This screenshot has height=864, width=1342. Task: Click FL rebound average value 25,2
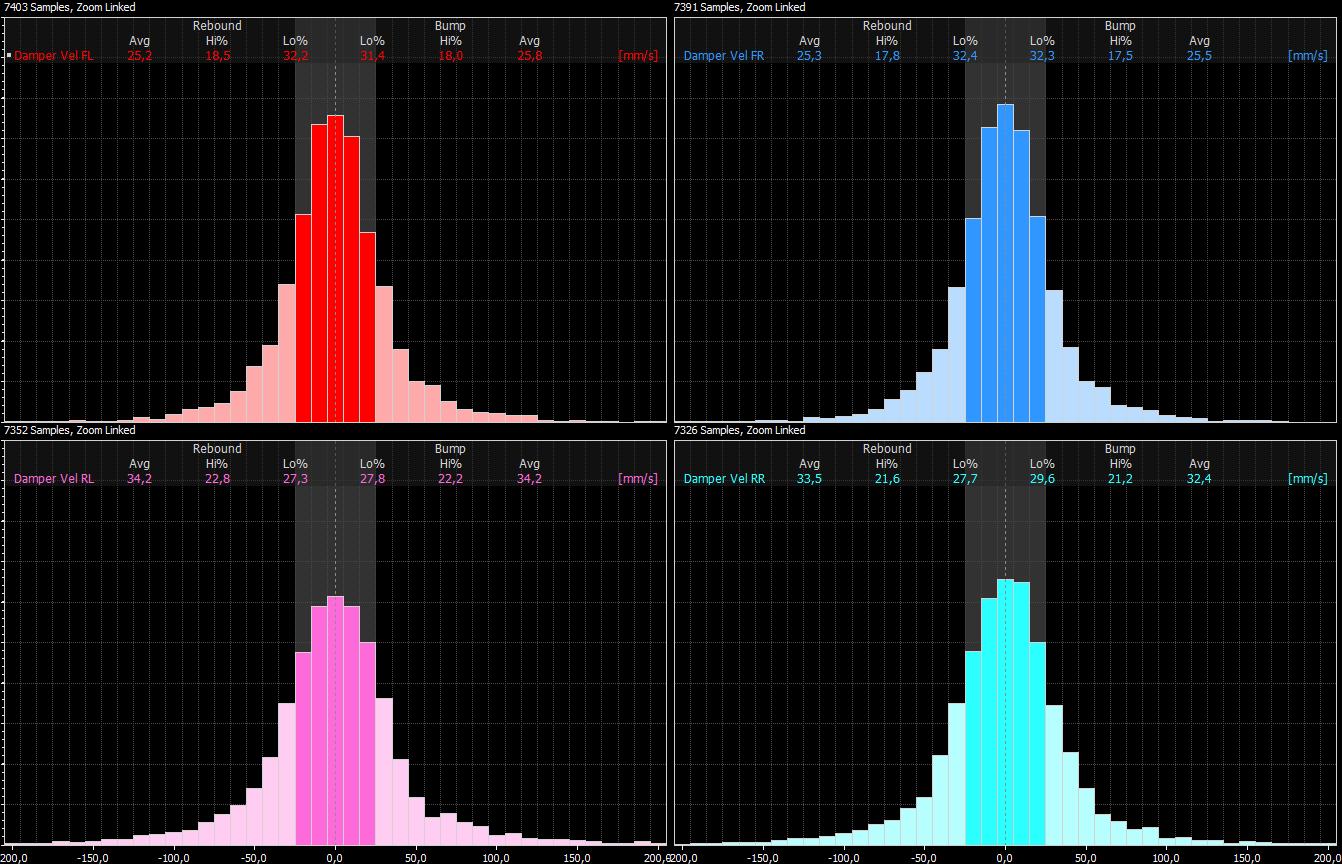point(140,56)
